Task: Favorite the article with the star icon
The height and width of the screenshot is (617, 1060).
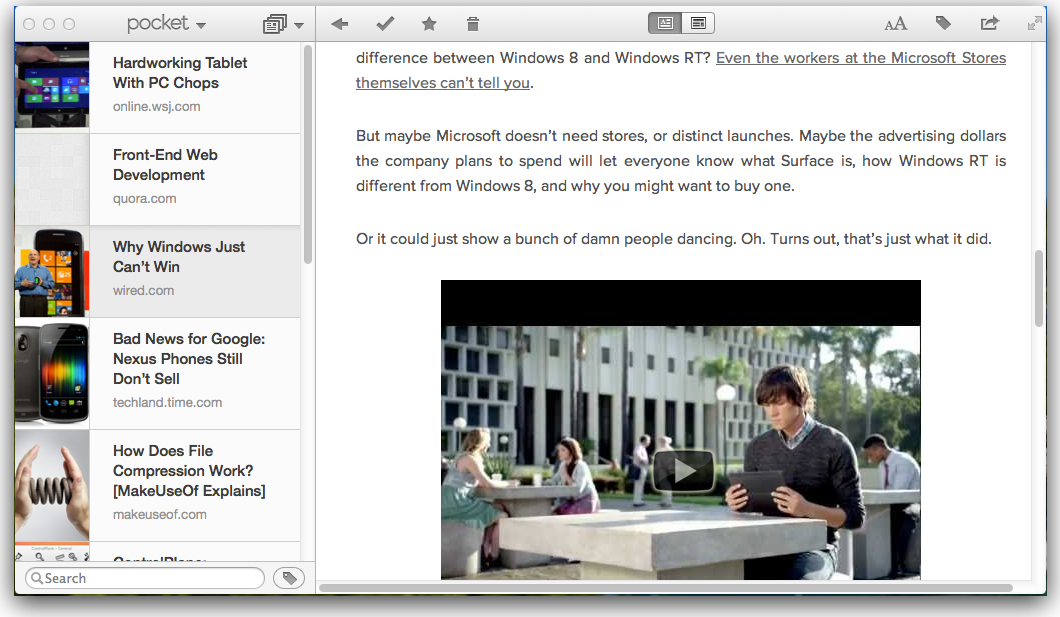Action: [429, 24]
